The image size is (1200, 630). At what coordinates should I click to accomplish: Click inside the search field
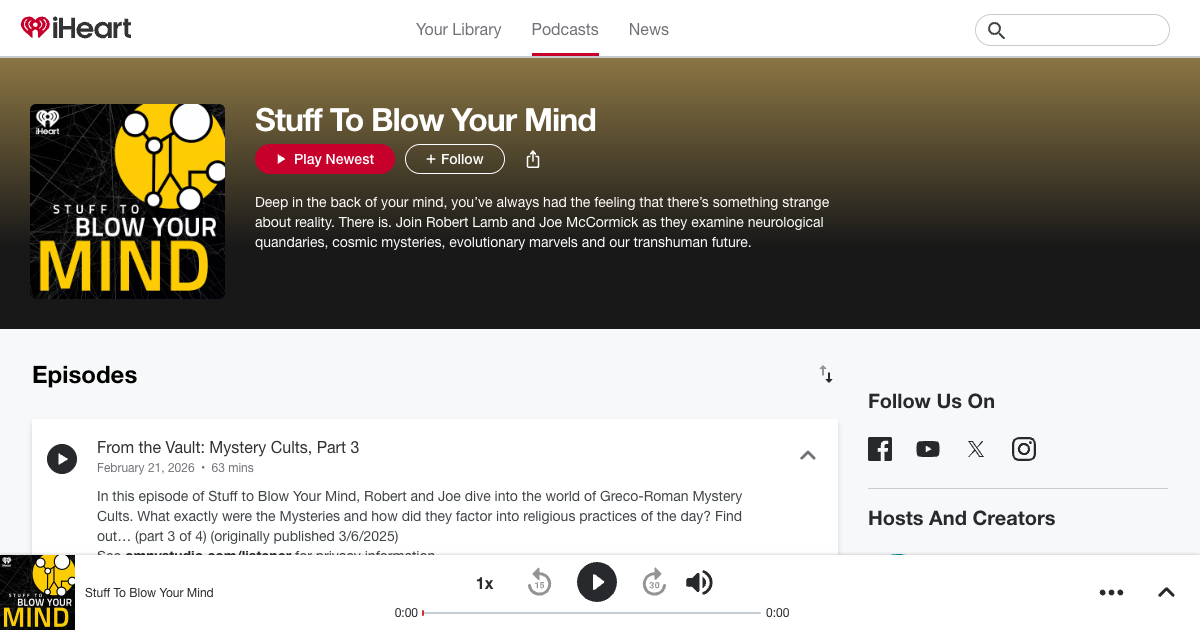(1072, 30)
